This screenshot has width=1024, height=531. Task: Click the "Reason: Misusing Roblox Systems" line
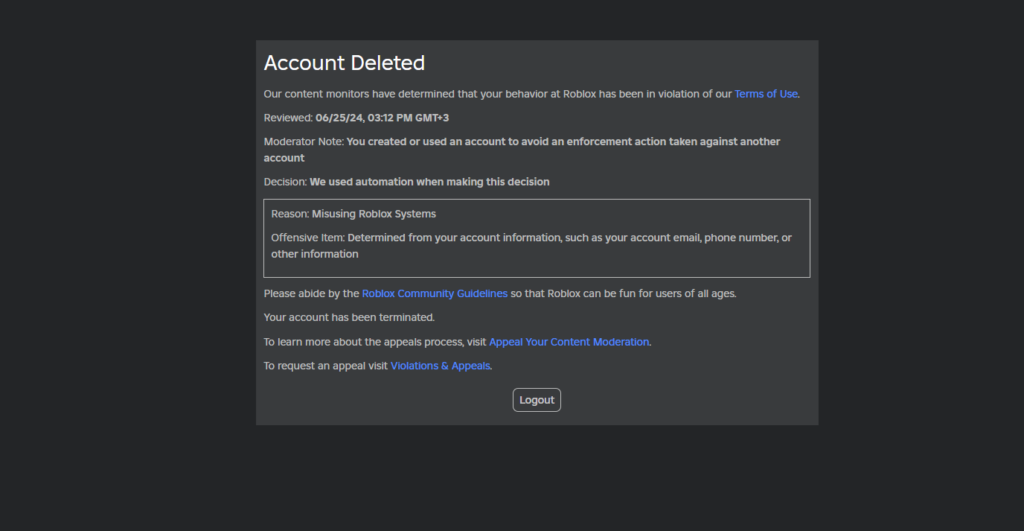(x=353, y=214)
